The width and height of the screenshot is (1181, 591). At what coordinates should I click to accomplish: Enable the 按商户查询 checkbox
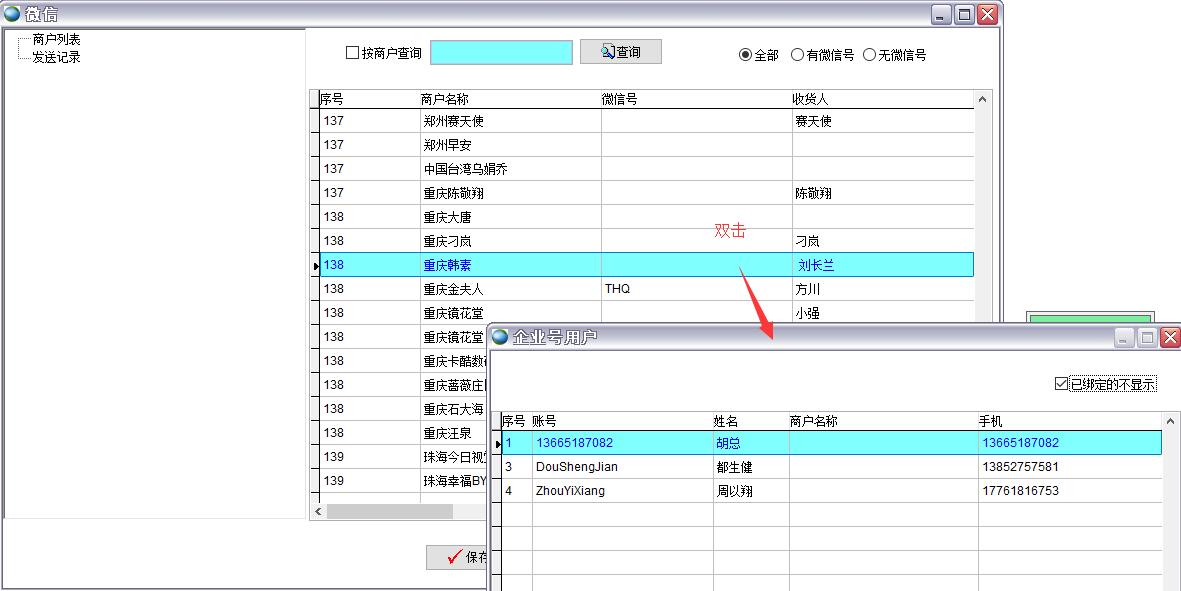click(352, 53)
